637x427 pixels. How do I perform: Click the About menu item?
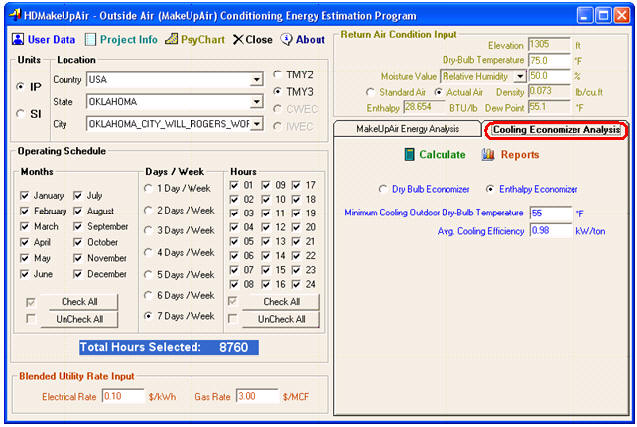coord(310,40)
